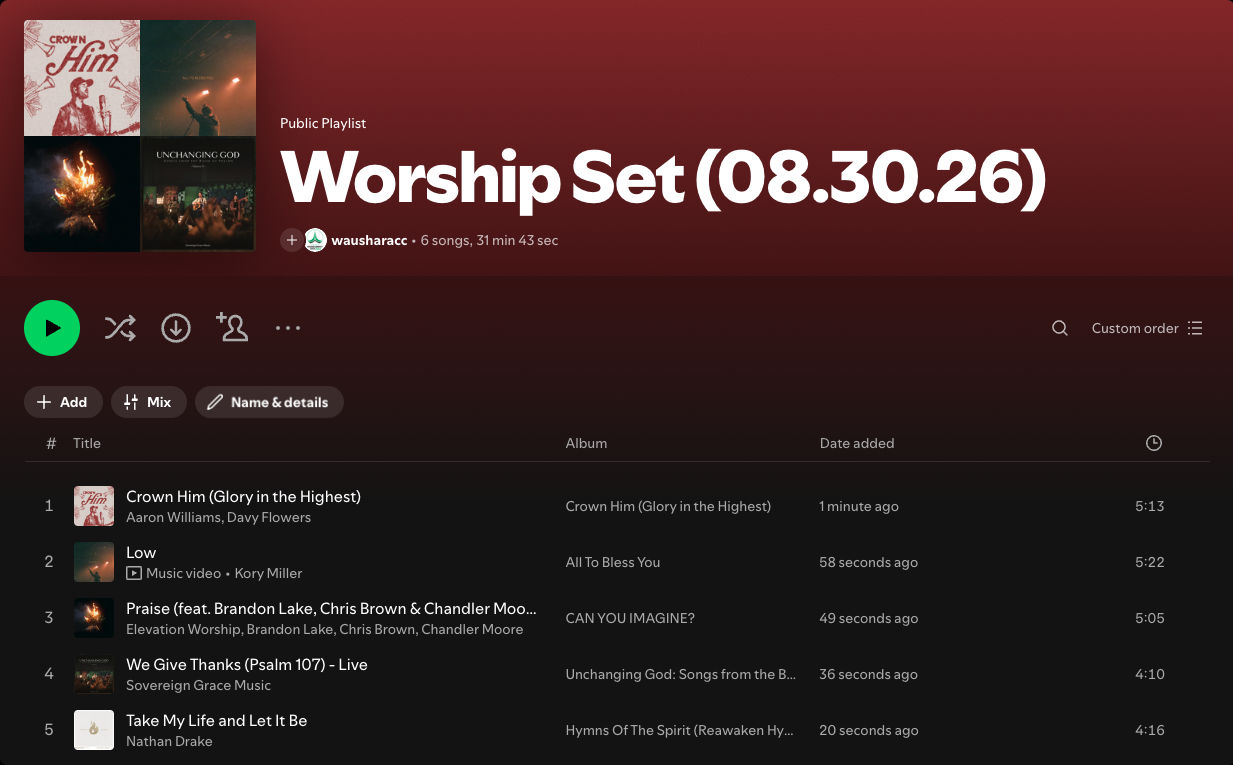Viewport: 1233px width, 765px height.
Task: Open the three-dot more options menu
Action: click(x=288, y=328)
